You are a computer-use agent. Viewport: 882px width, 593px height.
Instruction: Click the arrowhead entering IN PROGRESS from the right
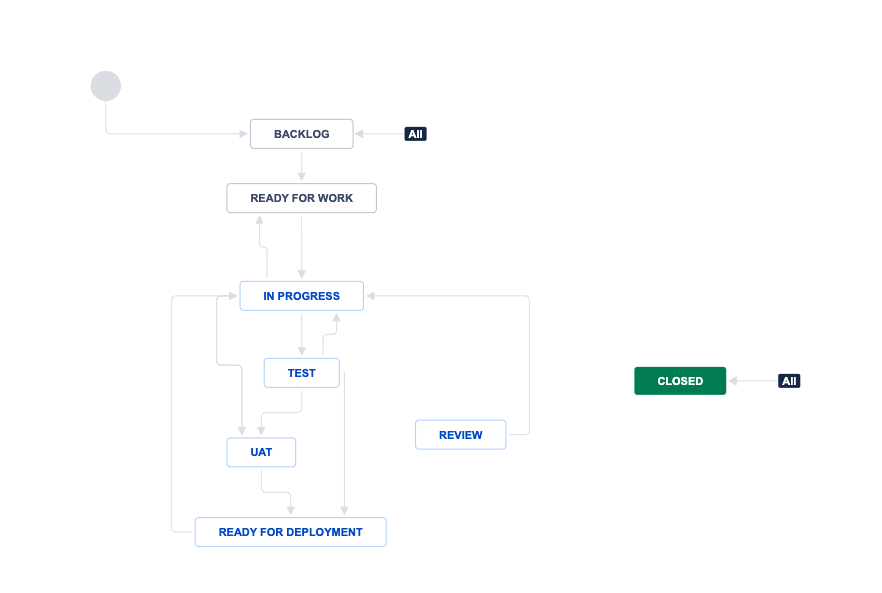coord(371,296)
